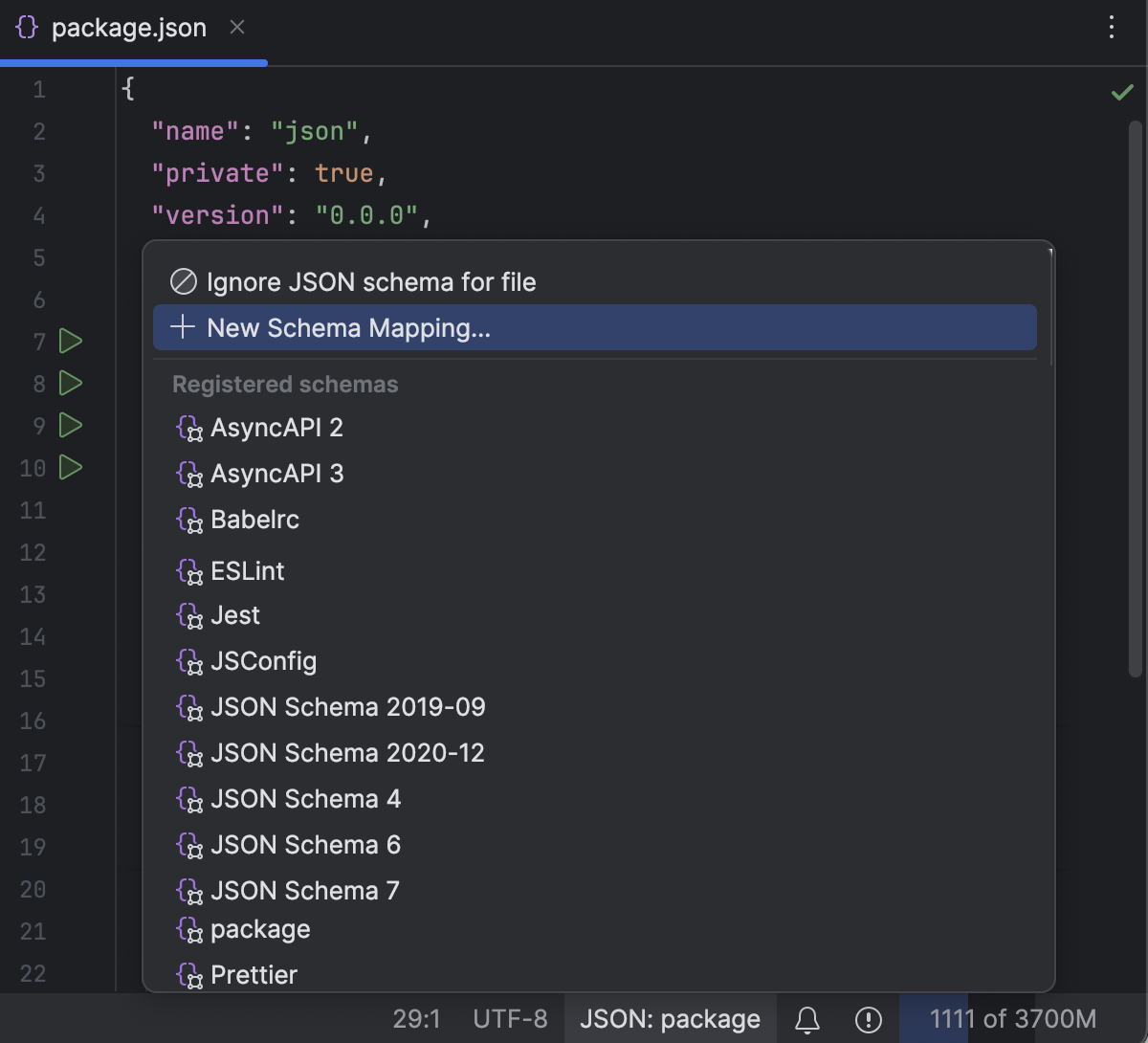Click the JSON braces icon on the editor tab

26,28
